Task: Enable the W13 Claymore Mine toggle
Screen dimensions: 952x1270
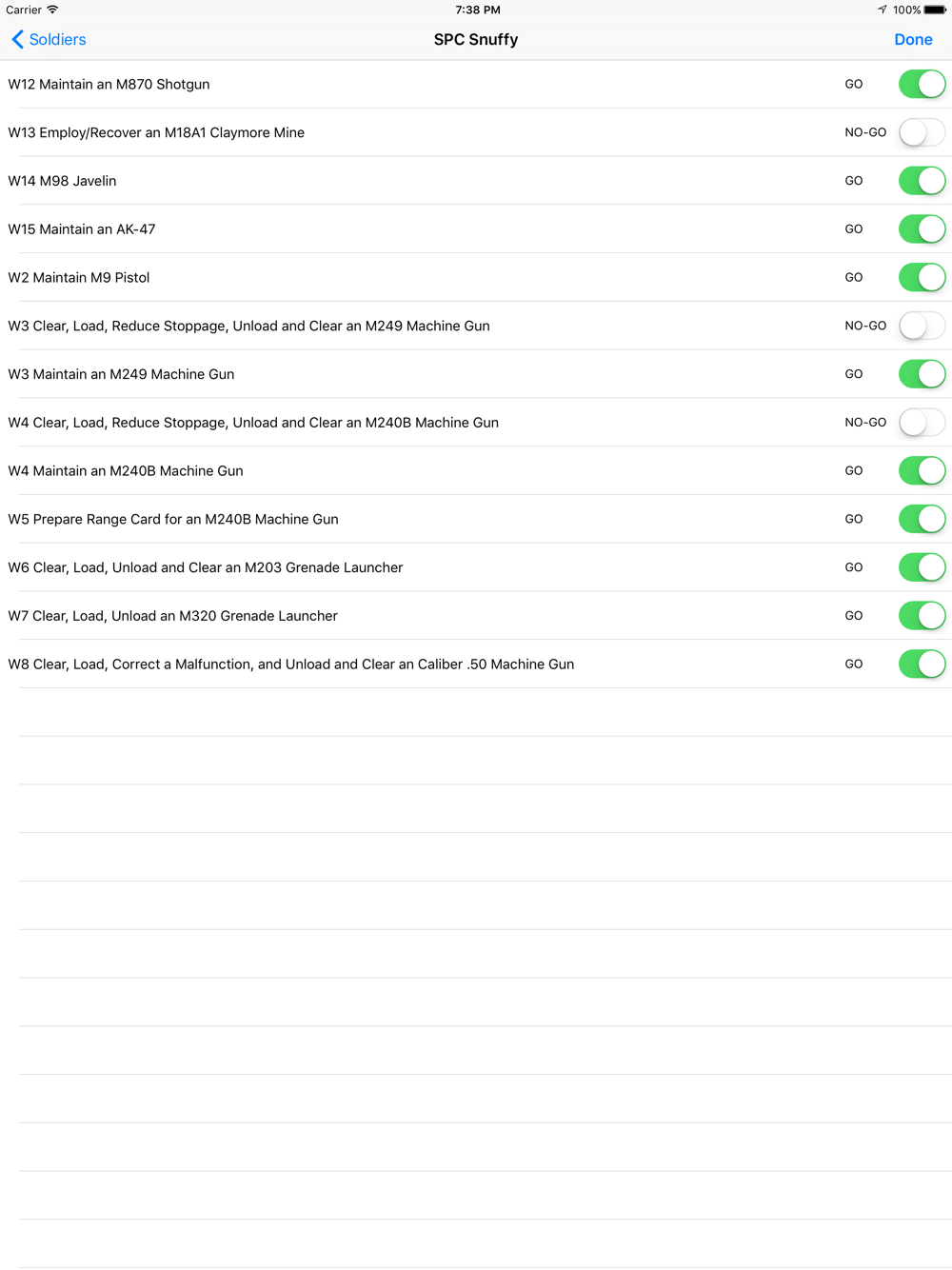Action: click(x=922, y=132)
